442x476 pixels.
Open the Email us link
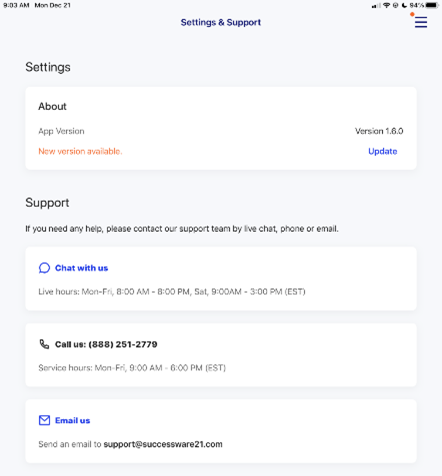tap(72, 420)
